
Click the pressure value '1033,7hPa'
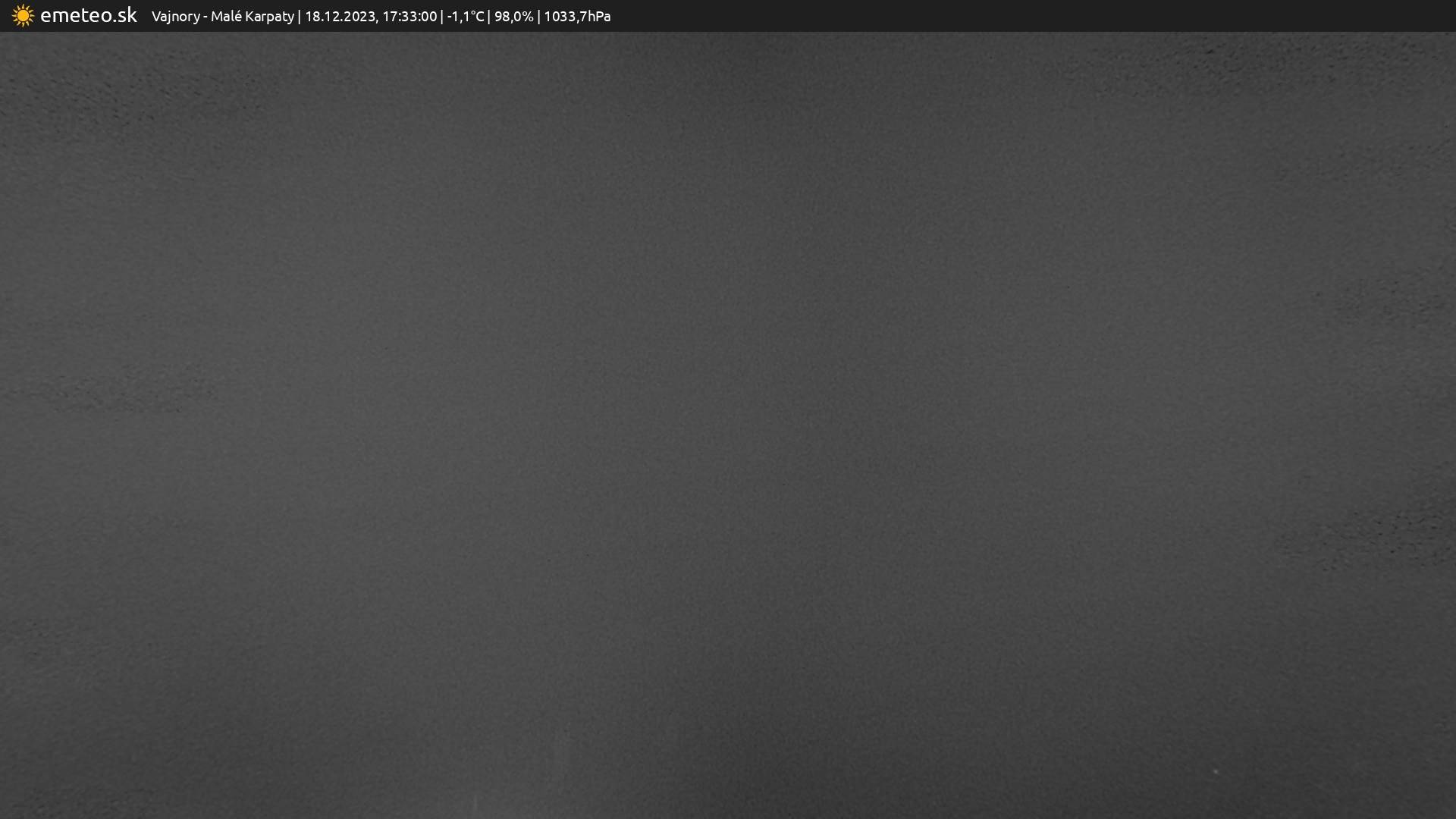coord(577,17)
